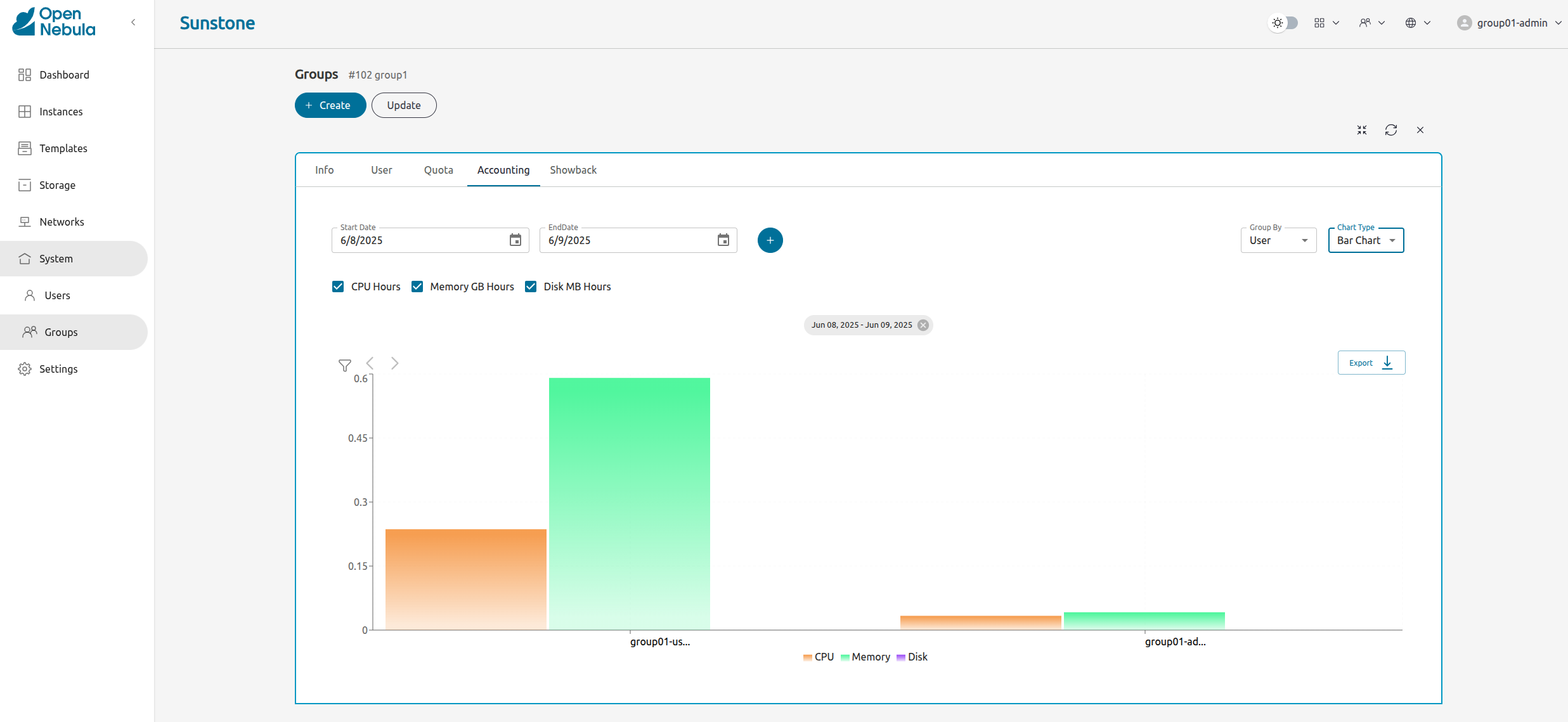Click the Memory legend color swatch

[845, 657]
